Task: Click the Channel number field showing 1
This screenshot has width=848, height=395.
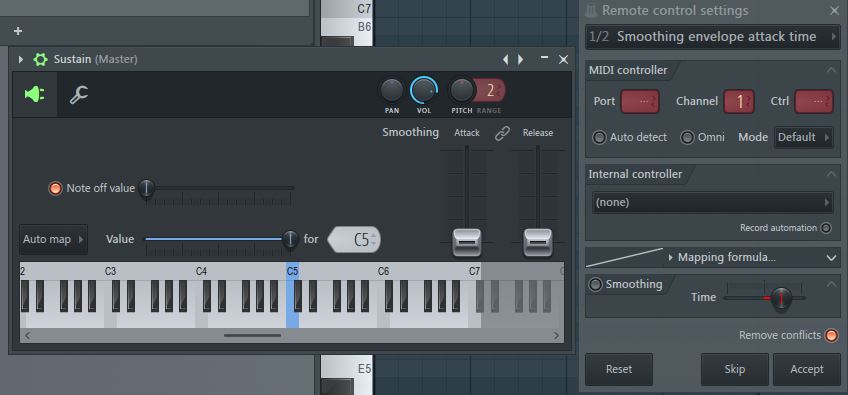Action: 739,102
